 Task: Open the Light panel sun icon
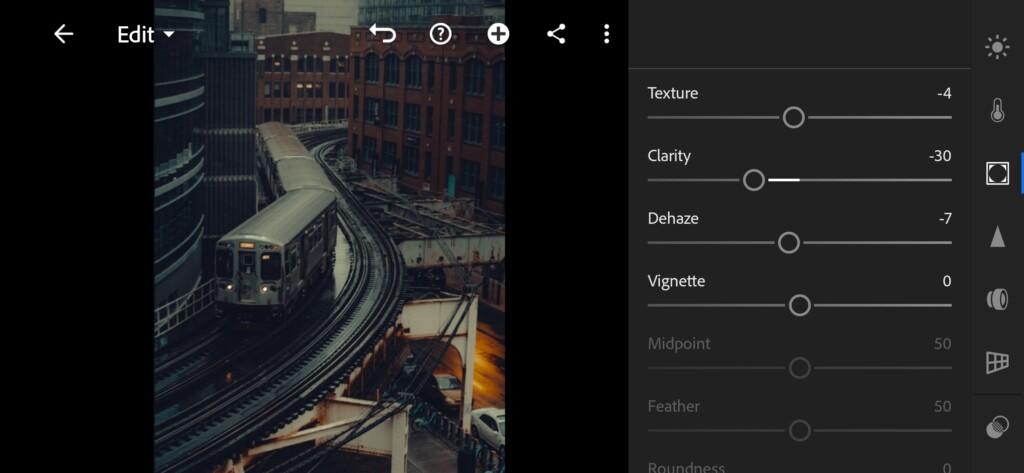[x=997, y=48]
